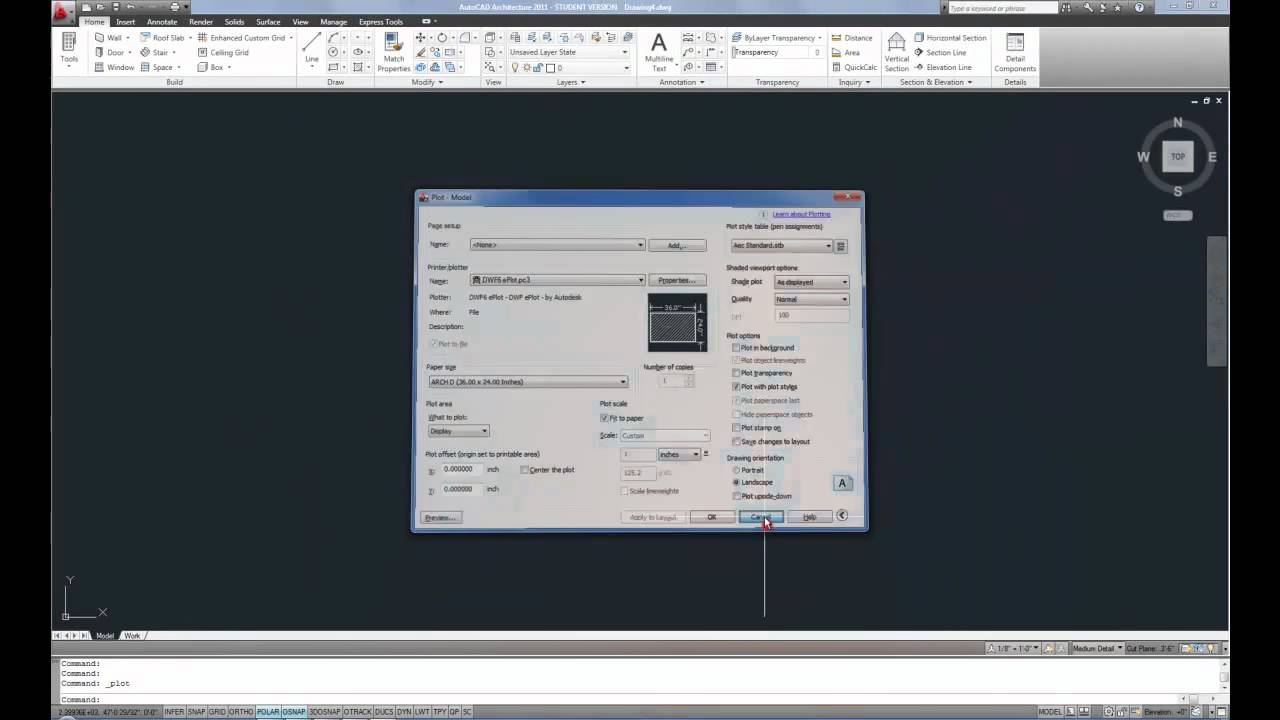Collapse Plot dialog with arrow button
The width and height of the screenshot is (1280, 720).
(x=842, y=516)
